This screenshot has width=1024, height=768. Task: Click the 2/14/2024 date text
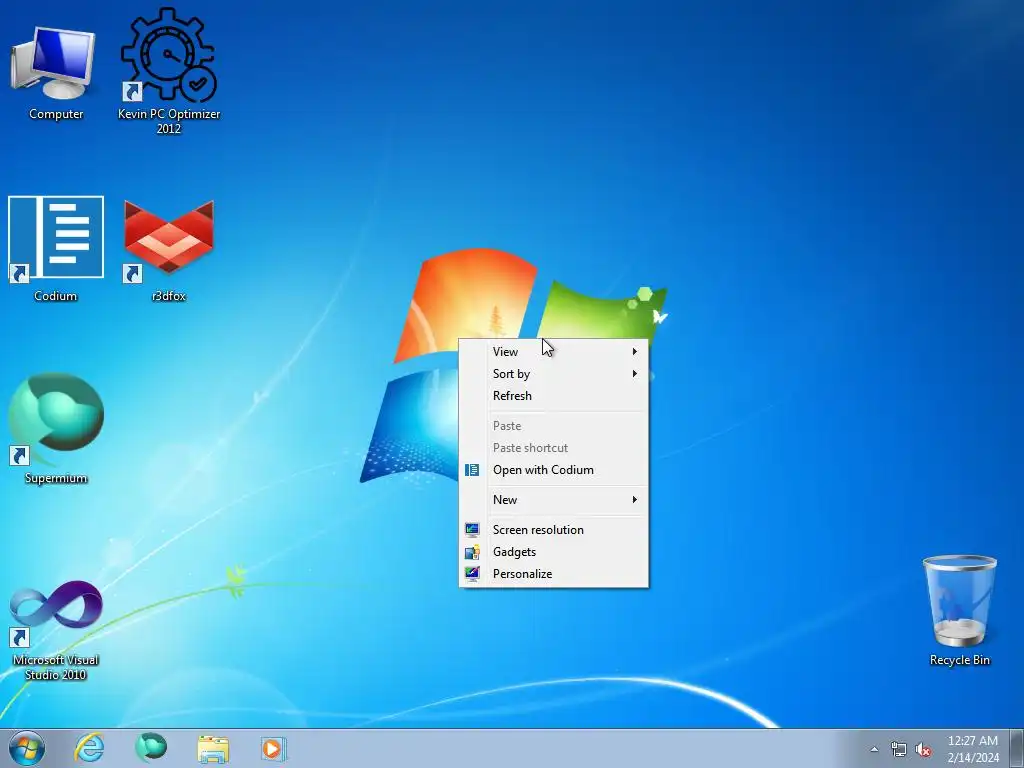click(x=973, y=758)
